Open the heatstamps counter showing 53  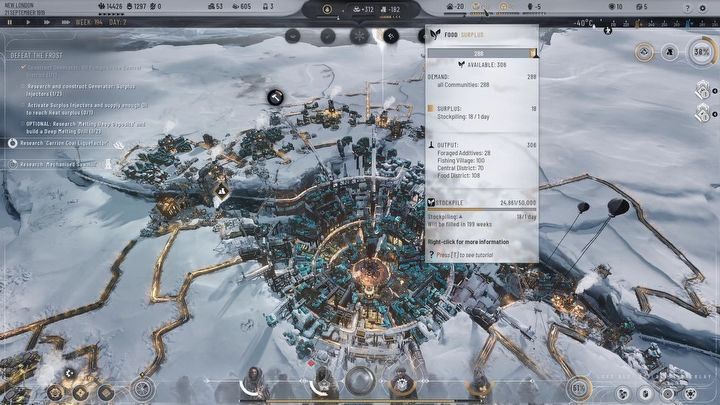point(215,6)
